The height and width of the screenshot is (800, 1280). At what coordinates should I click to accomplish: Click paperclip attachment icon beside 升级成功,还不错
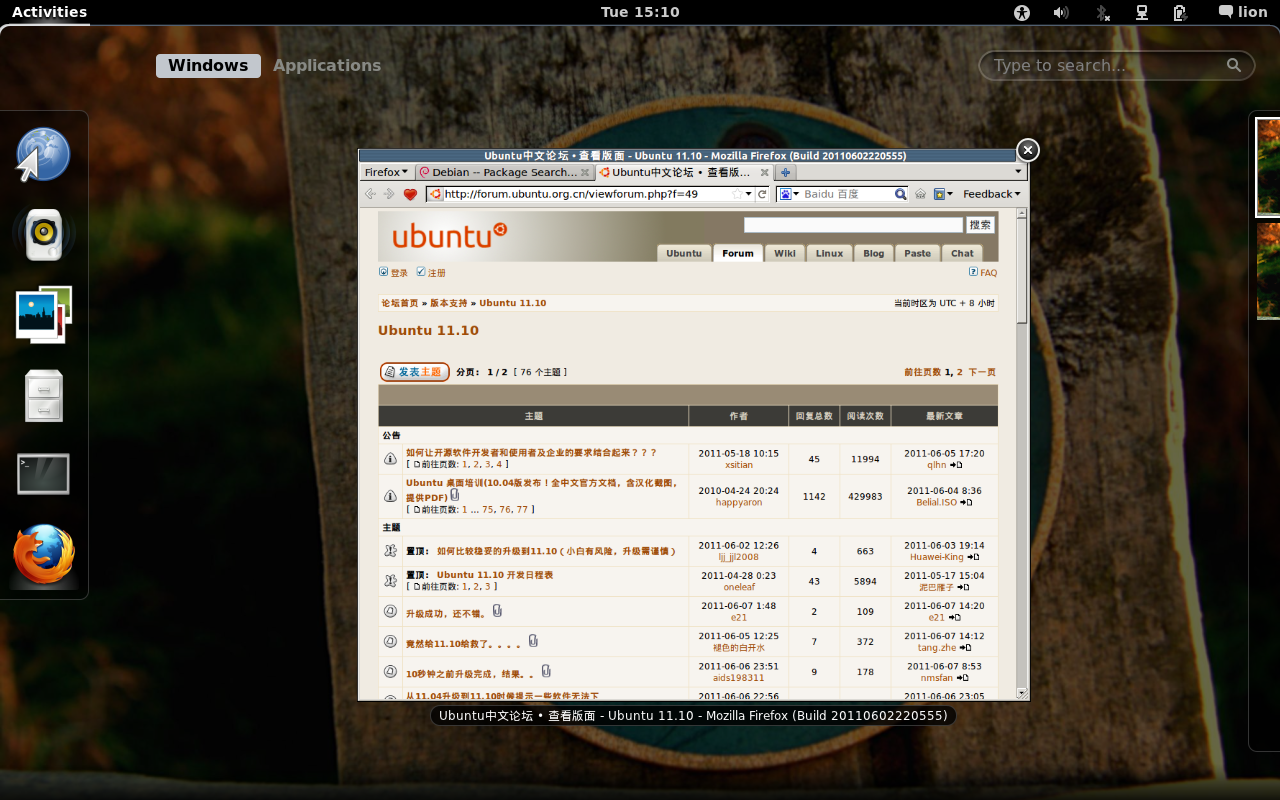[497, 611]
